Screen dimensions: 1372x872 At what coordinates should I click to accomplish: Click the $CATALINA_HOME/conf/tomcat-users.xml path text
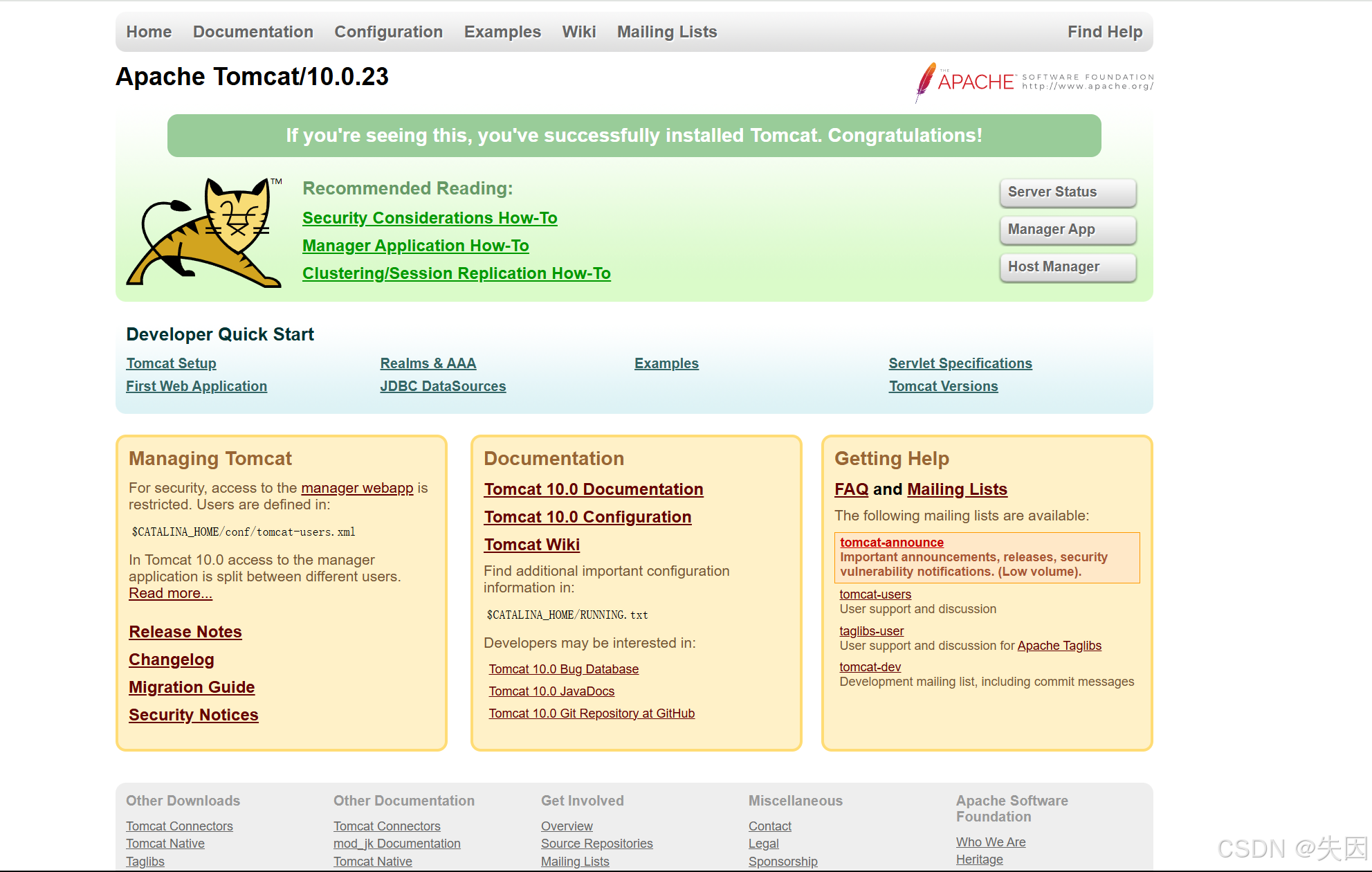[x=244, y=532]
